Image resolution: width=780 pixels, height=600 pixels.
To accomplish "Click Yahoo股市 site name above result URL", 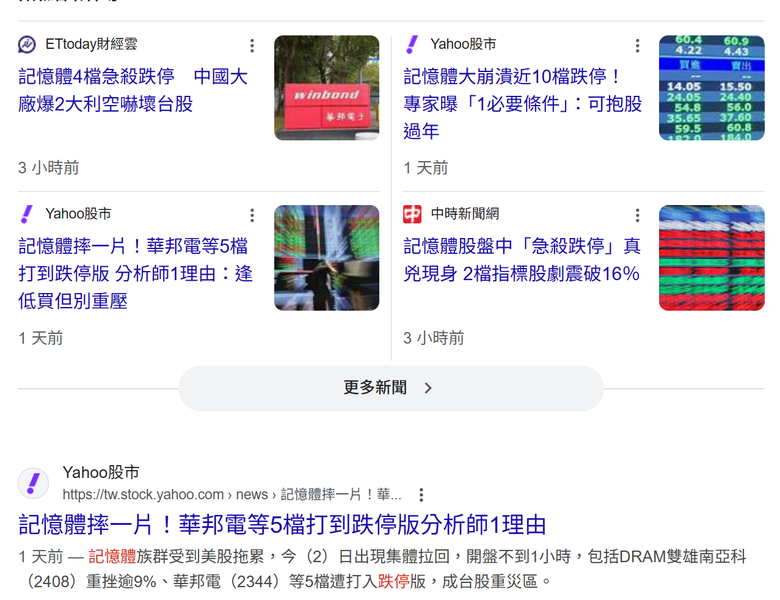I will coord(101,472).
